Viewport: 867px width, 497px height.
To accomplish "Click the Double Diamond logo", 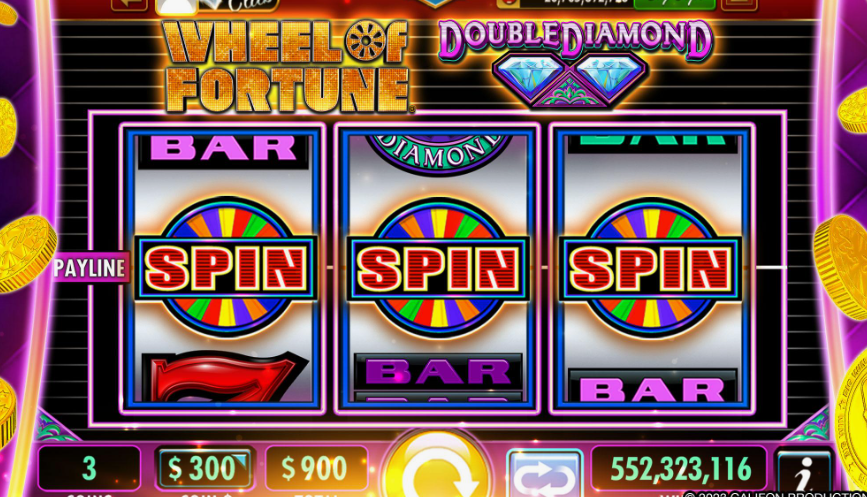I will [x=575, y=62].
